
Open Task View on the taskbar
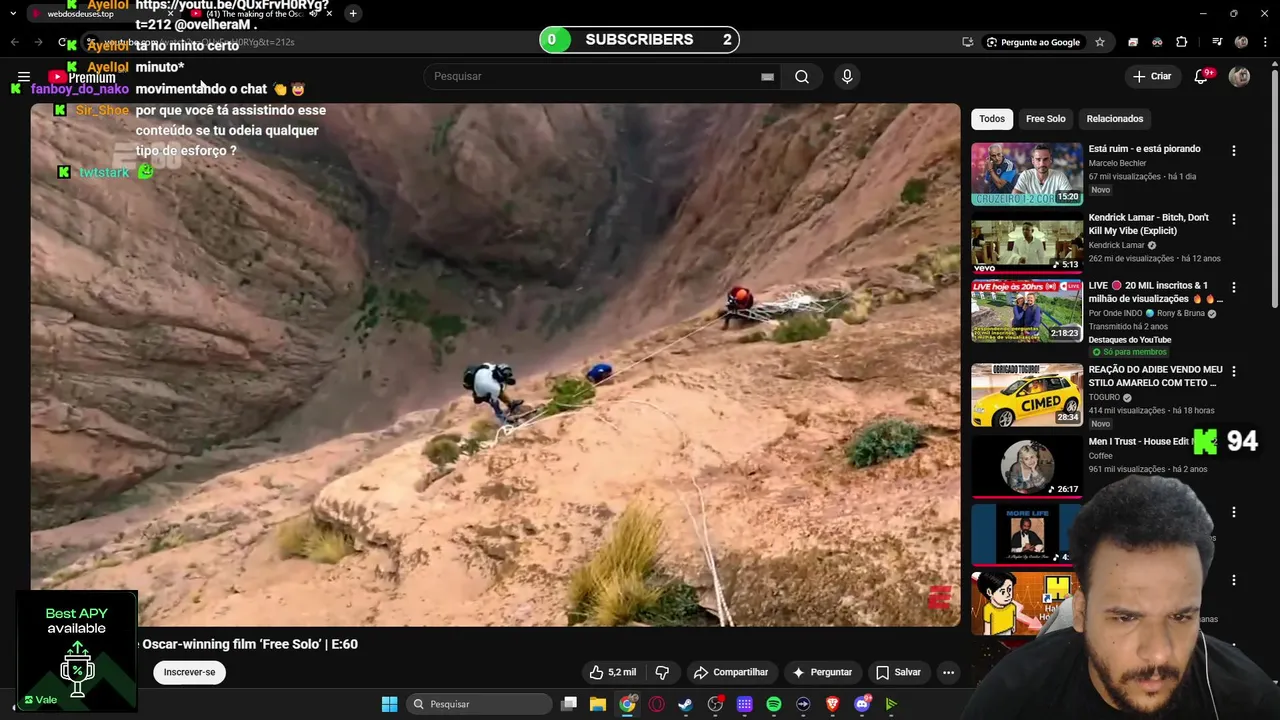coord(569,704)
